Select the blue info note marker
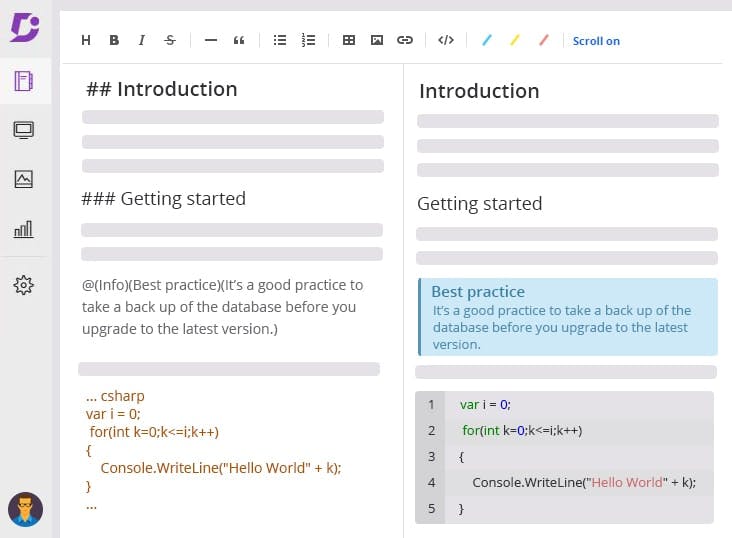This screenshot has height=538, width=732. pos(486,40)
